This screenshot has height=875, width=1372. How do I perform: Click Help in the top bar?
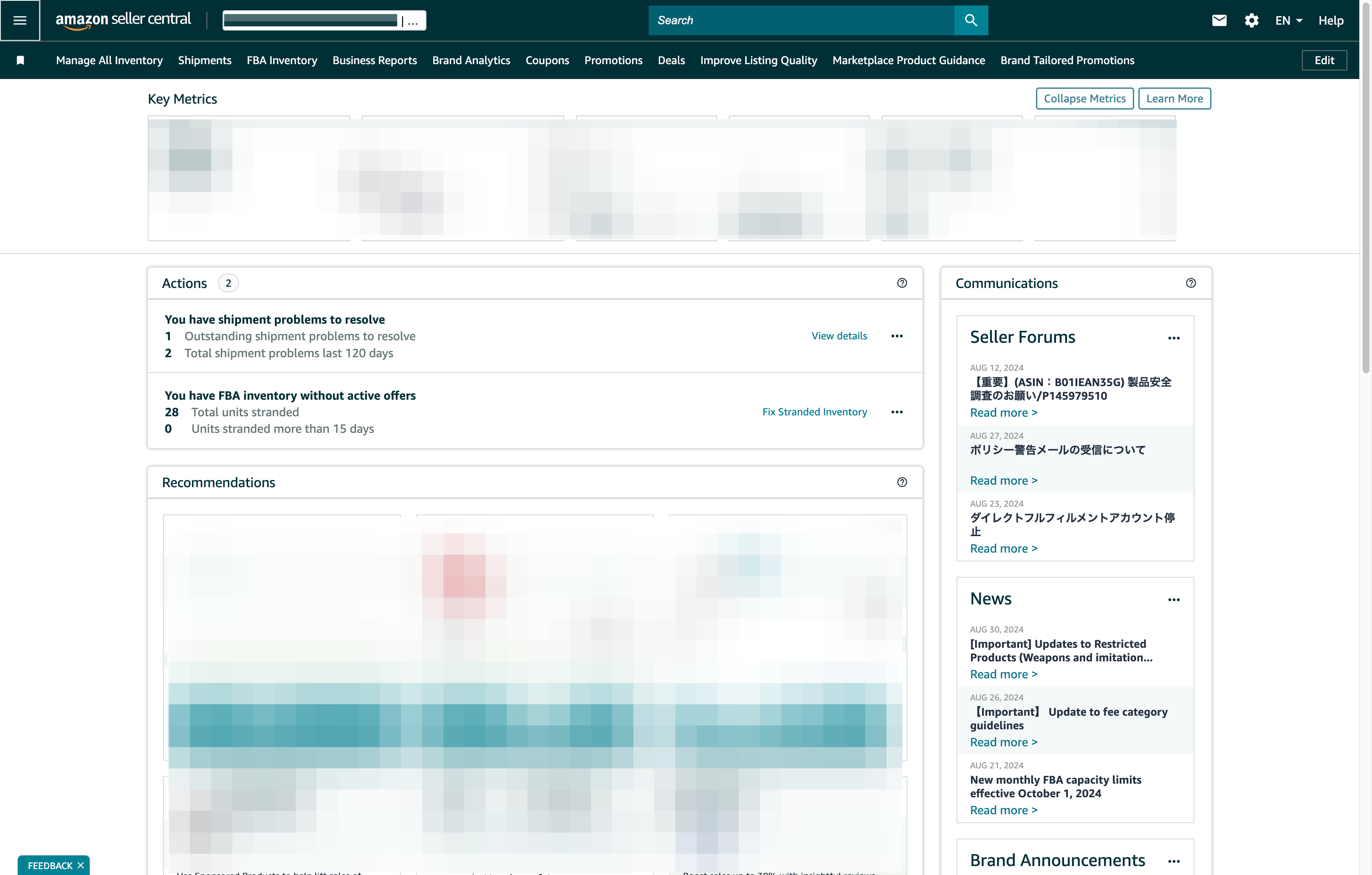[x=1330, y=20]
